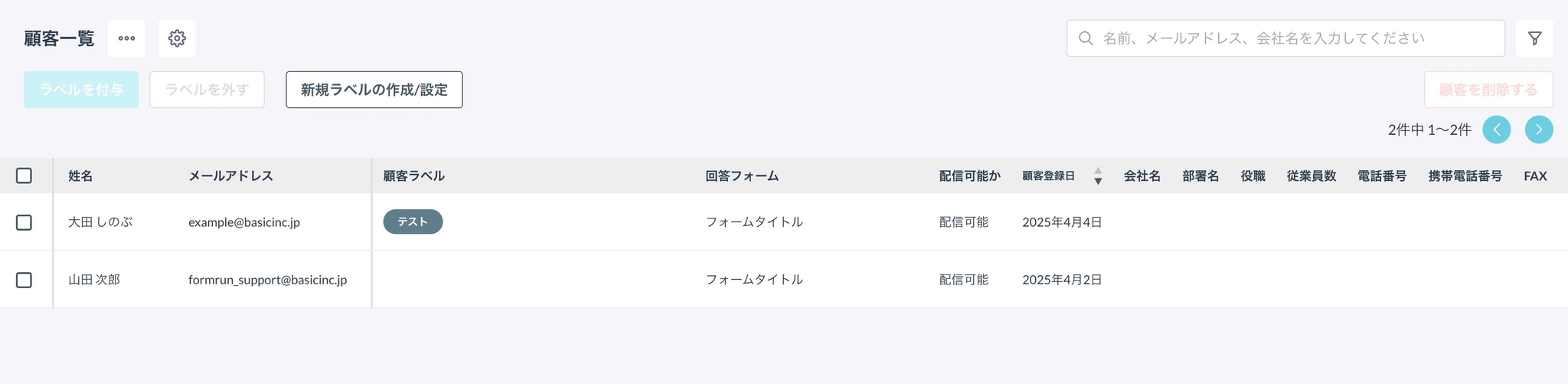This screenshot has height=384, width=1568.
Task: Open email example@basicinc.jp row
Action: 244,222
